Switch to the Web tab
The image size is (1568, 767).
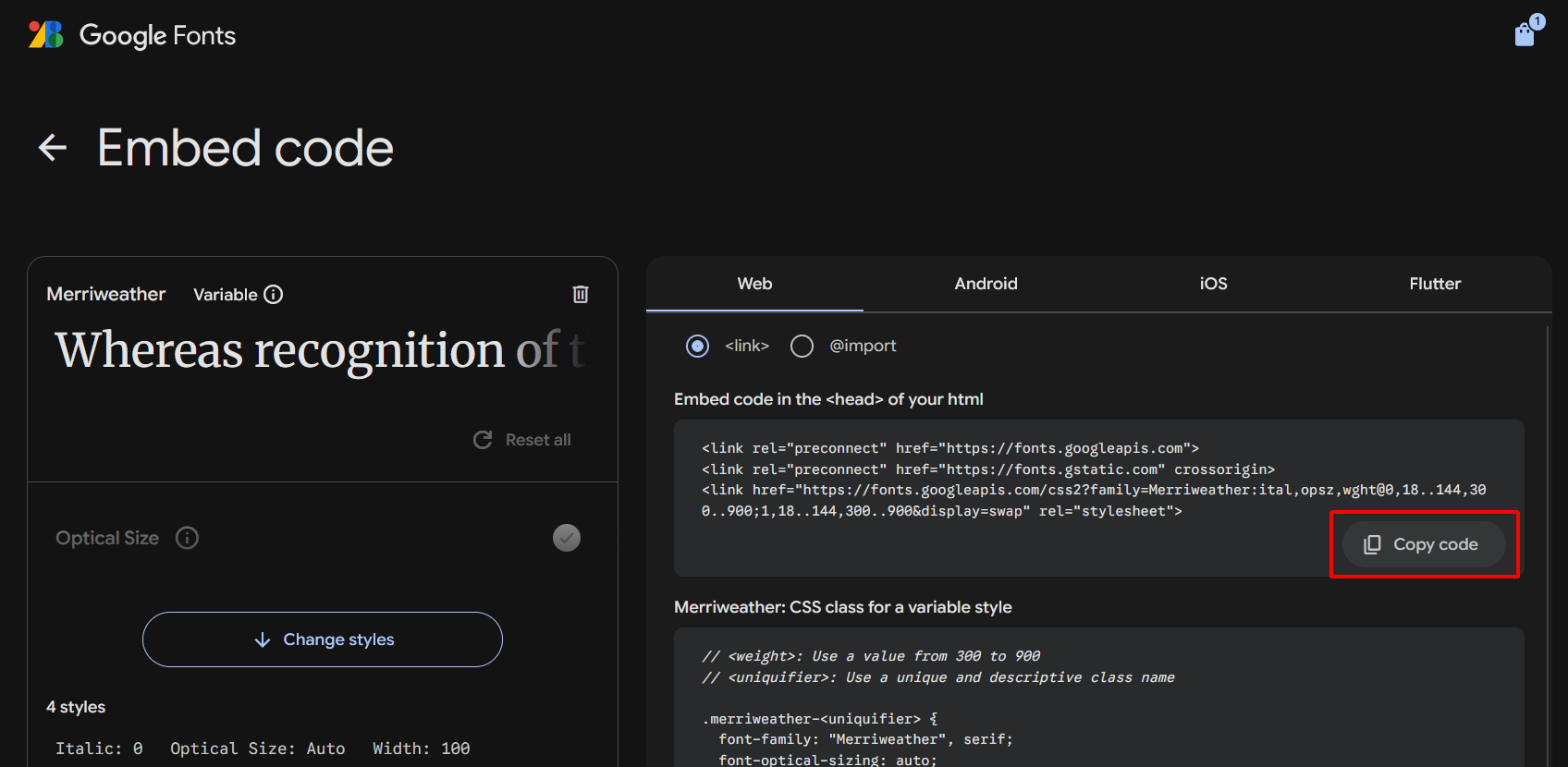754,284
